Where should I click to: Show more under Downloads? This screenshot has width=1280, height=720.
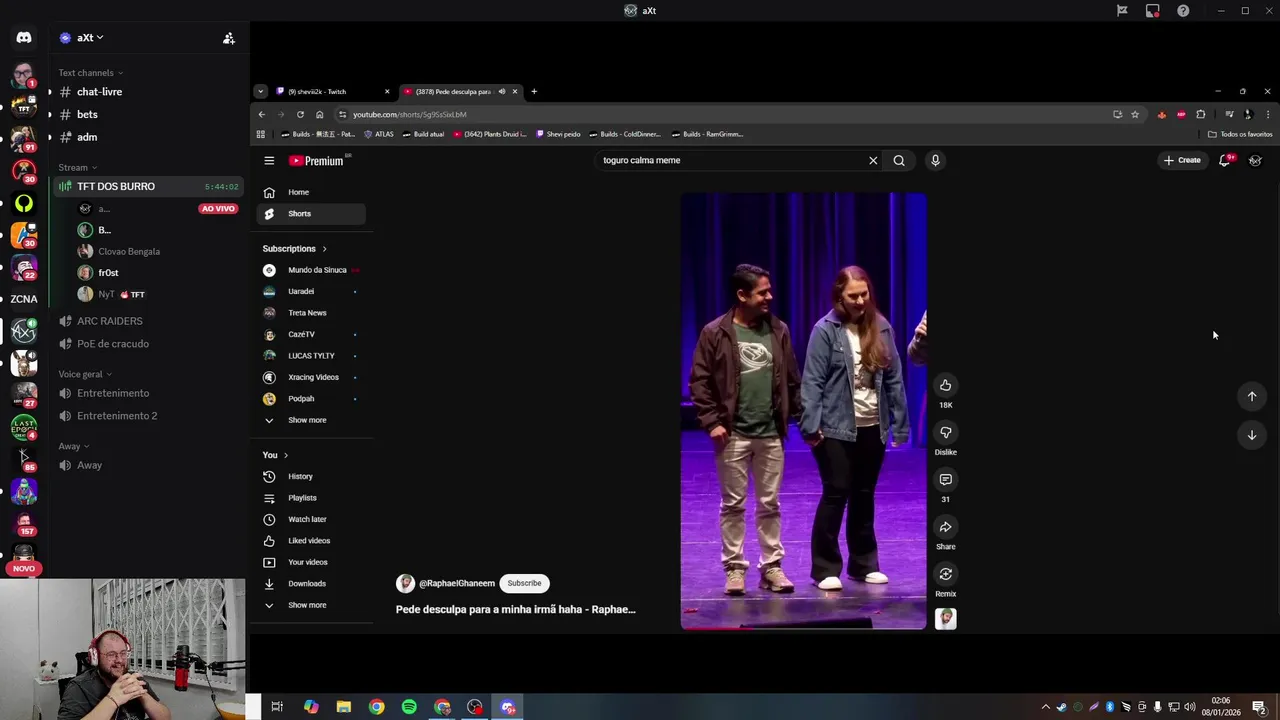[307, 605]
